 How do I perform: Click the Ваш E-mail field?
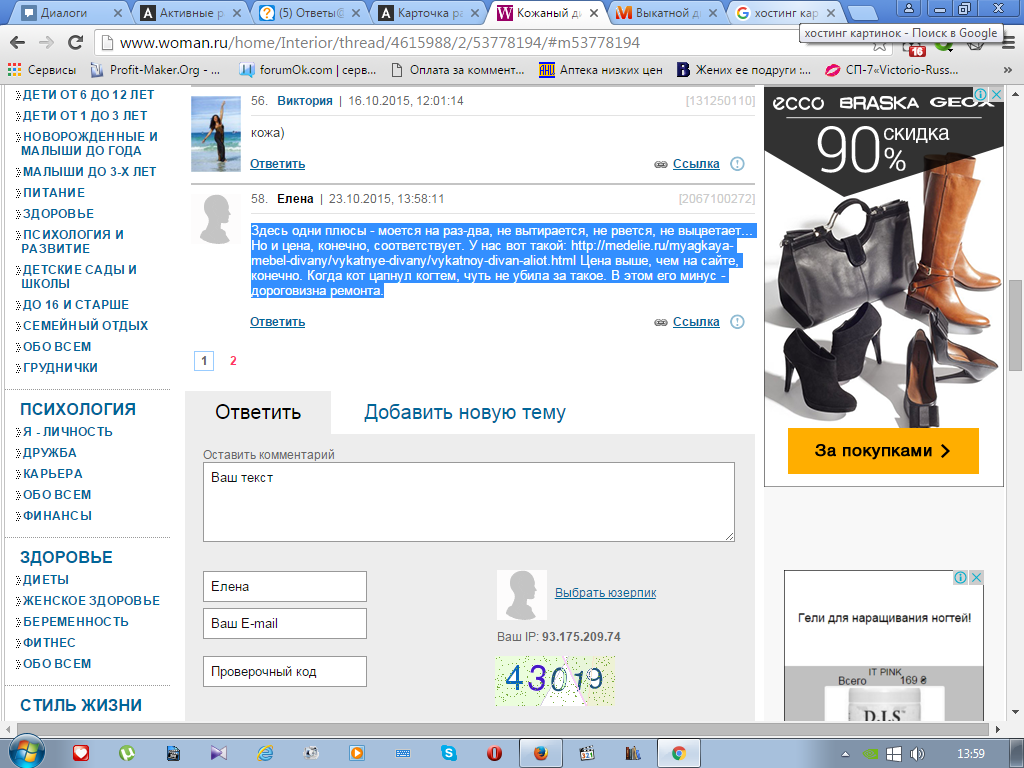pos(285,624)
